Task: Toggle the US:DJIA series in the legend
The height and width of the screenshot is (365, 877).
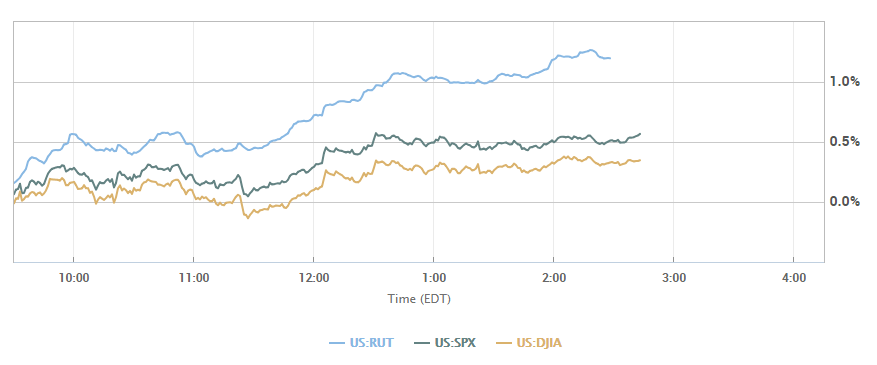Action: [529, 343]
